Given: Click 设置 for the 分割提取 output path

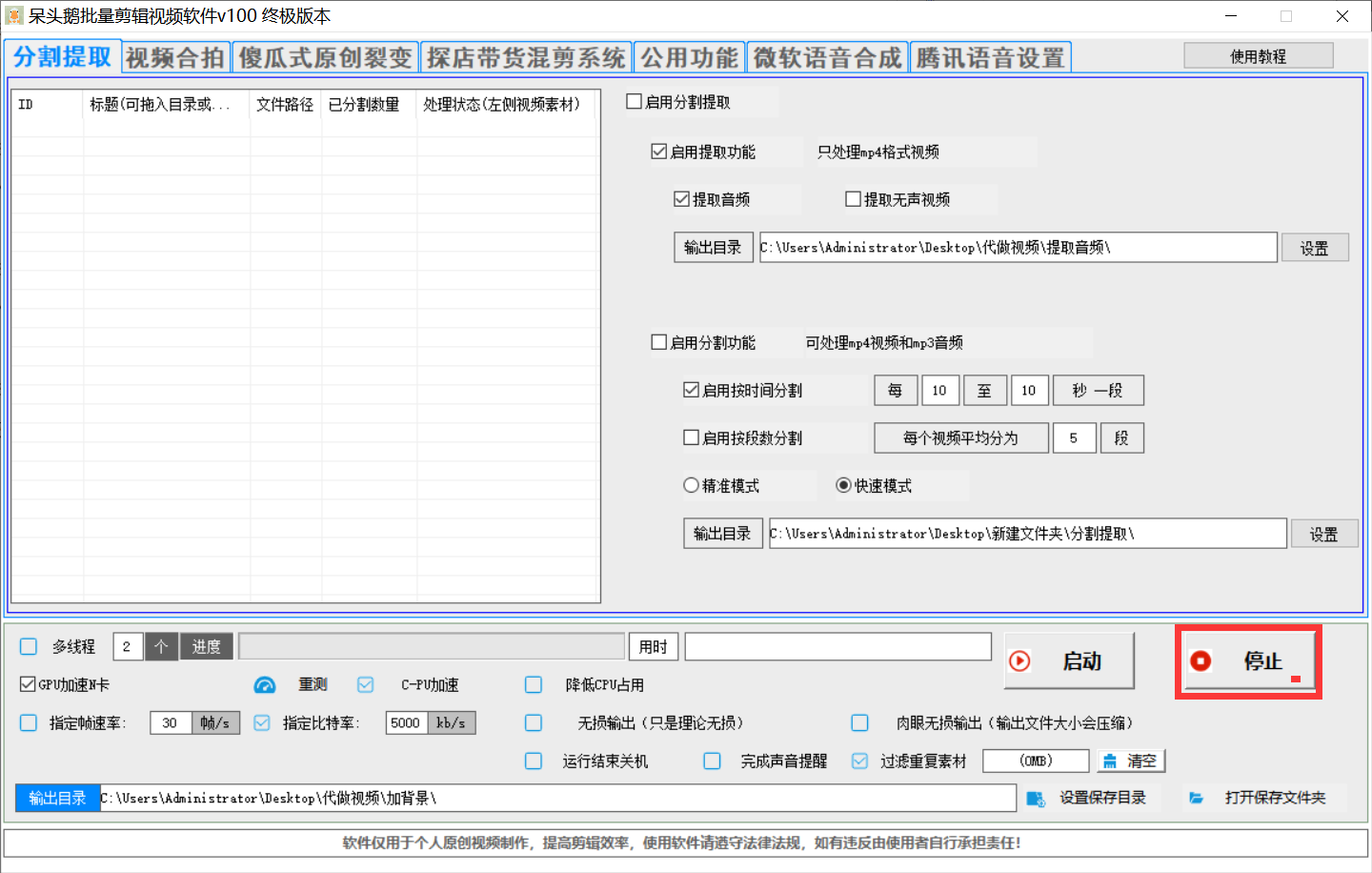Looking at the screenshot, I should 1324,534.
